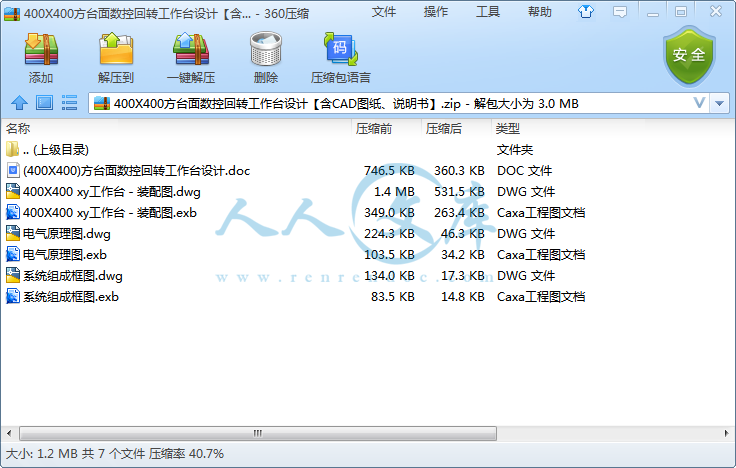Click status bar text 压缩率 40.7%
This screenshot has height=468, width=736.
(186, 453)
